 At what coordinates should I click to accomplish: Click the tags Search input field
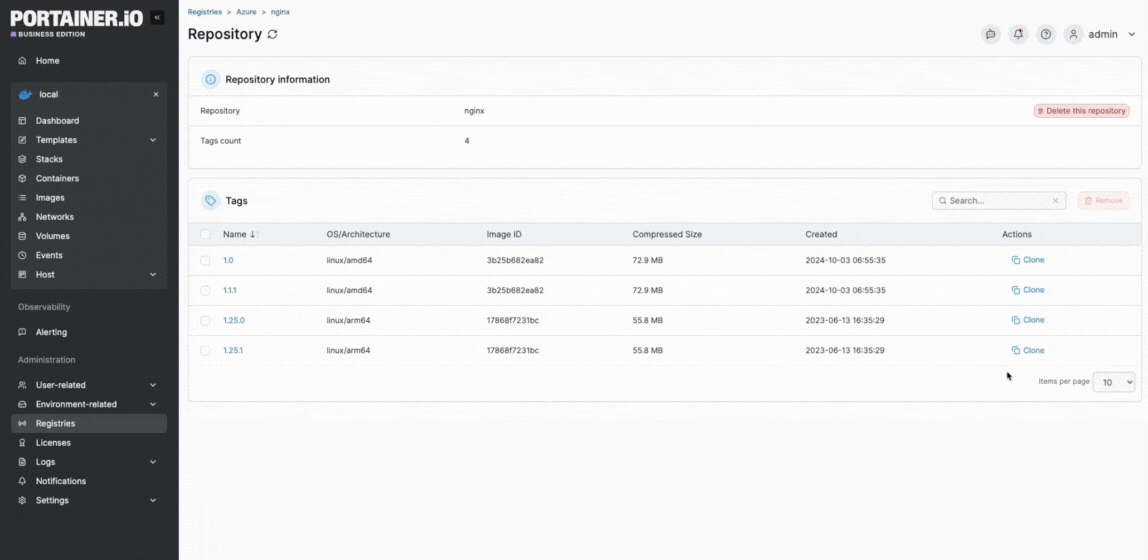(x=995, y=201)
